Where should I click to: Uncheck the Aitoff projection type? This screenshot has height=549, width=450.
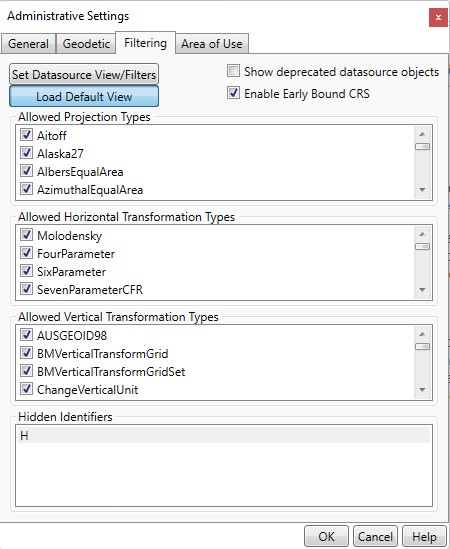[x=26, y=135]
